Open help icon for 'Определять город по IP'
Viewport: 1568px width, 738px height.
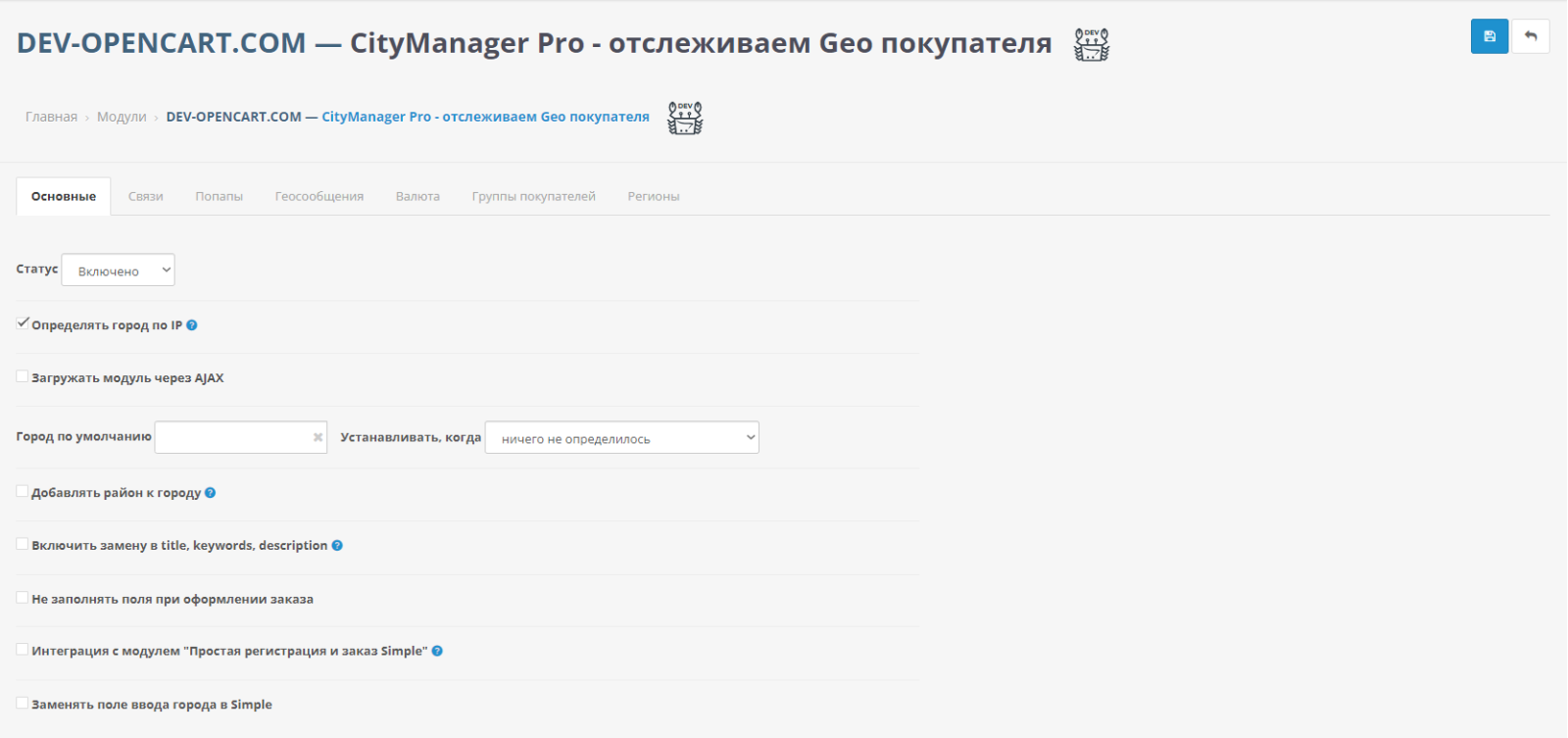(x=192, y=325)
